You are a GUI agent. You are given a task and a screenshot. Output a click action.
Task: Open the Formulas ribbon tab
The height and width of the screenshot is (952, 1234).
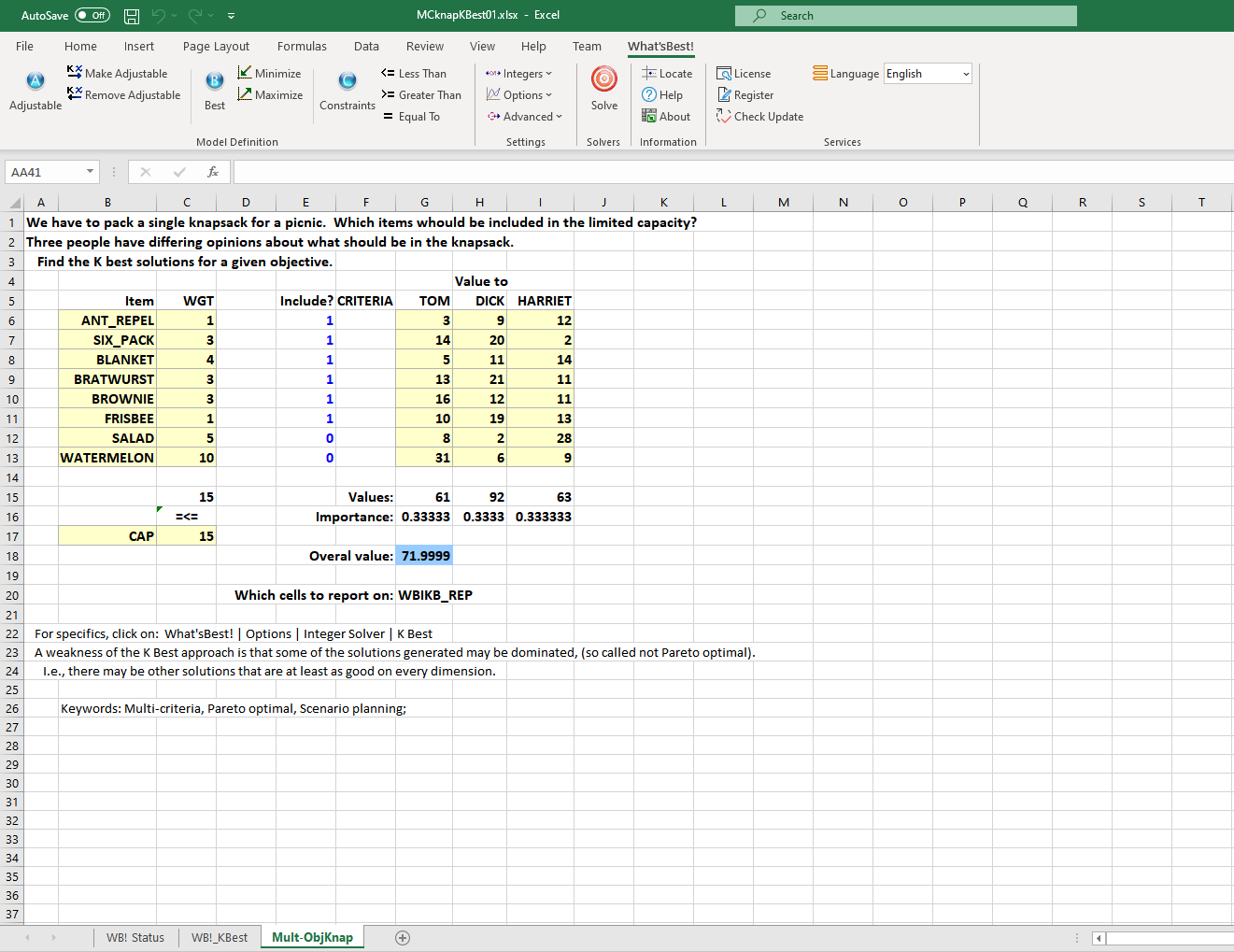coord(302,46)
